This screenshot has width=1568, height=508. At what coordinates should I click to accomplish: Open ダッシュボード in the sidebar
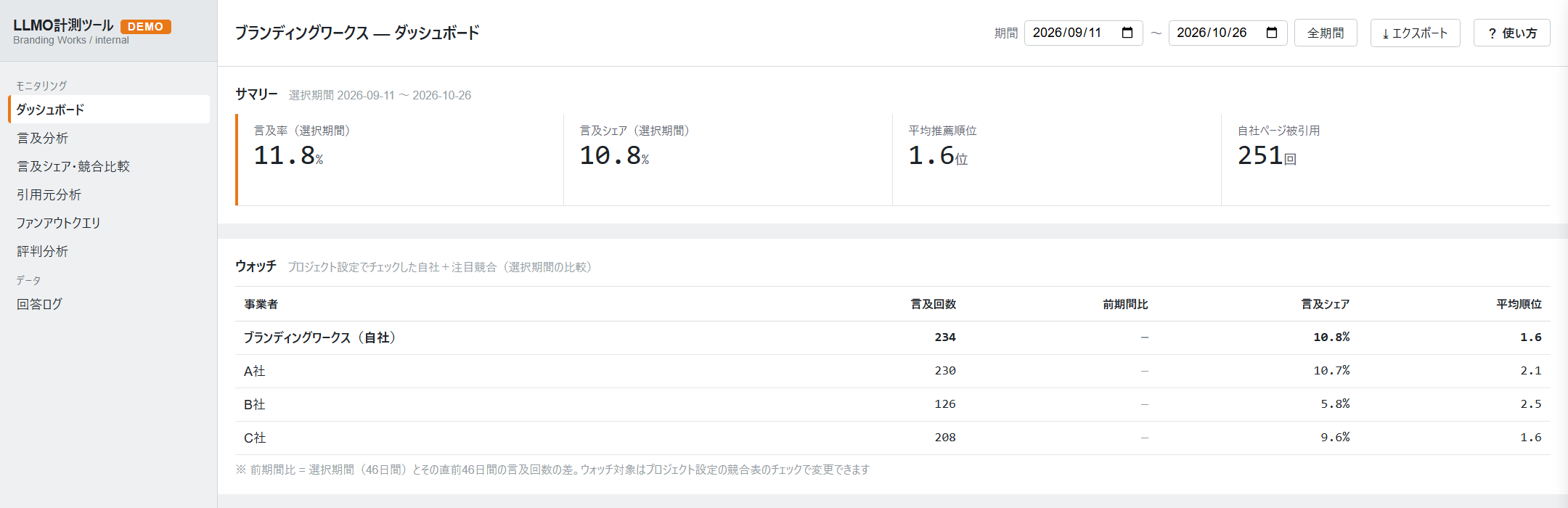pyautogui.click(x=109, y=110)
